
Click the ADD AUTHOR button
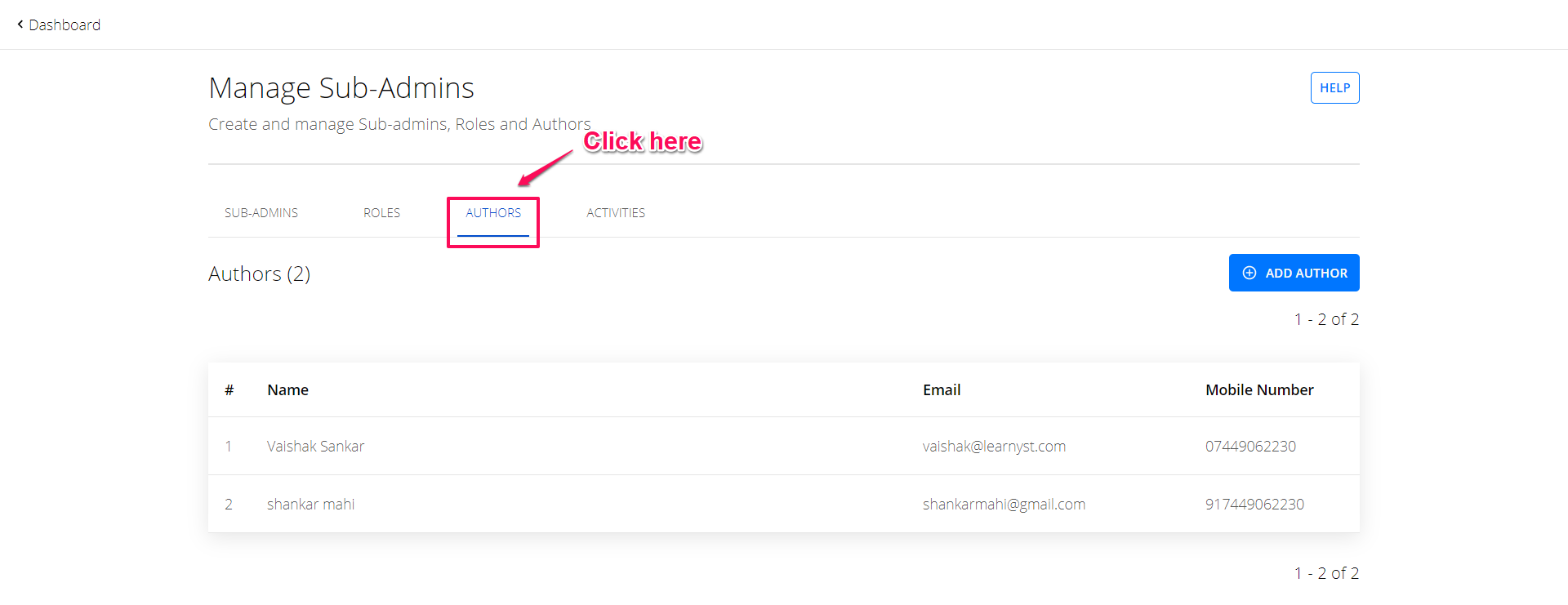coord(1294,273)
